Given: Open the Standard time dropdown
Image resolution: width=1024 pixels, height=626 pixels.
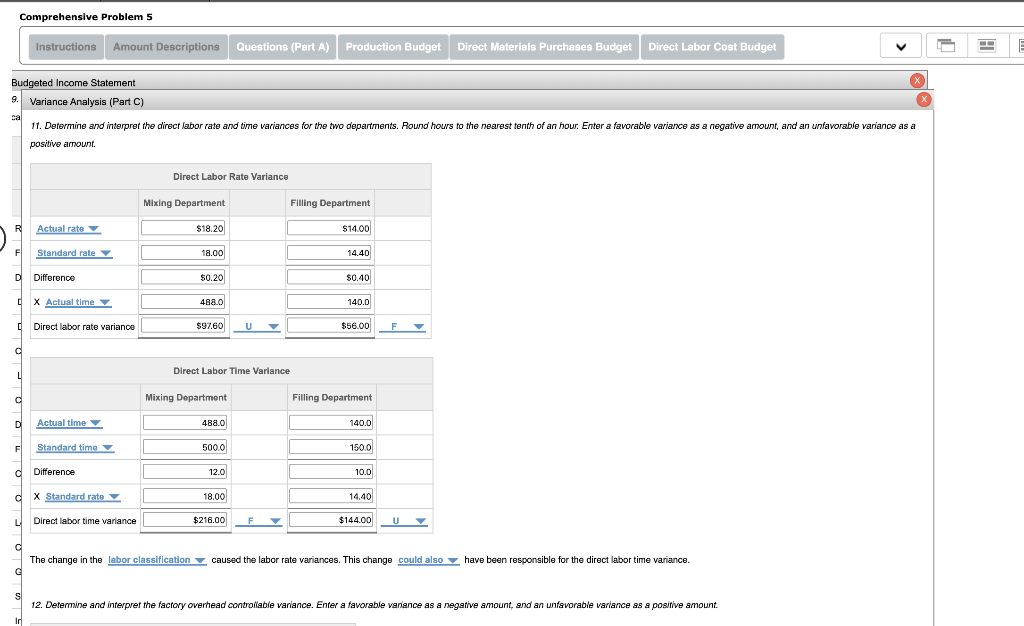Looking at the screenshot, I should [x=74, y=447].
